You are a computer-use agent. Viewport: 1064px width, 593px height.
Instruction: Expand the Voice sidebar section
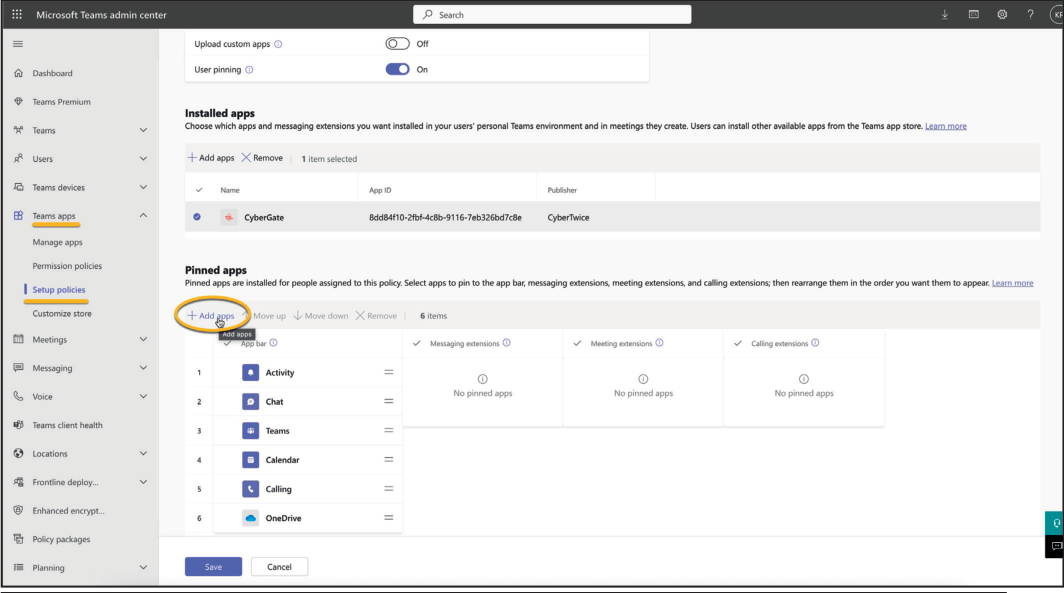pos(143,396)
